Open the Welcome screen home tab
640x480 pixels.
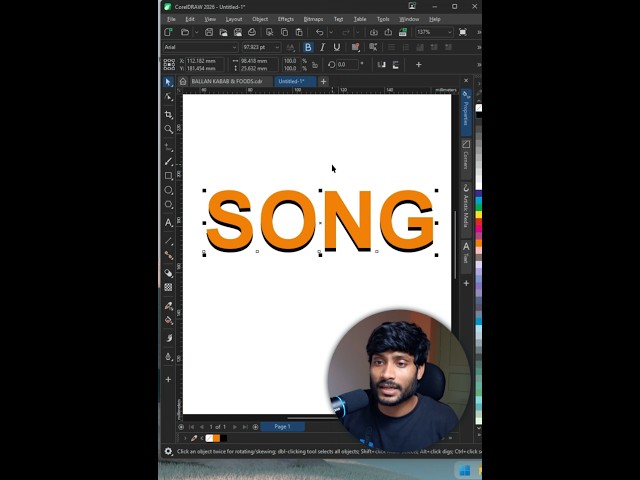point(183,81)
